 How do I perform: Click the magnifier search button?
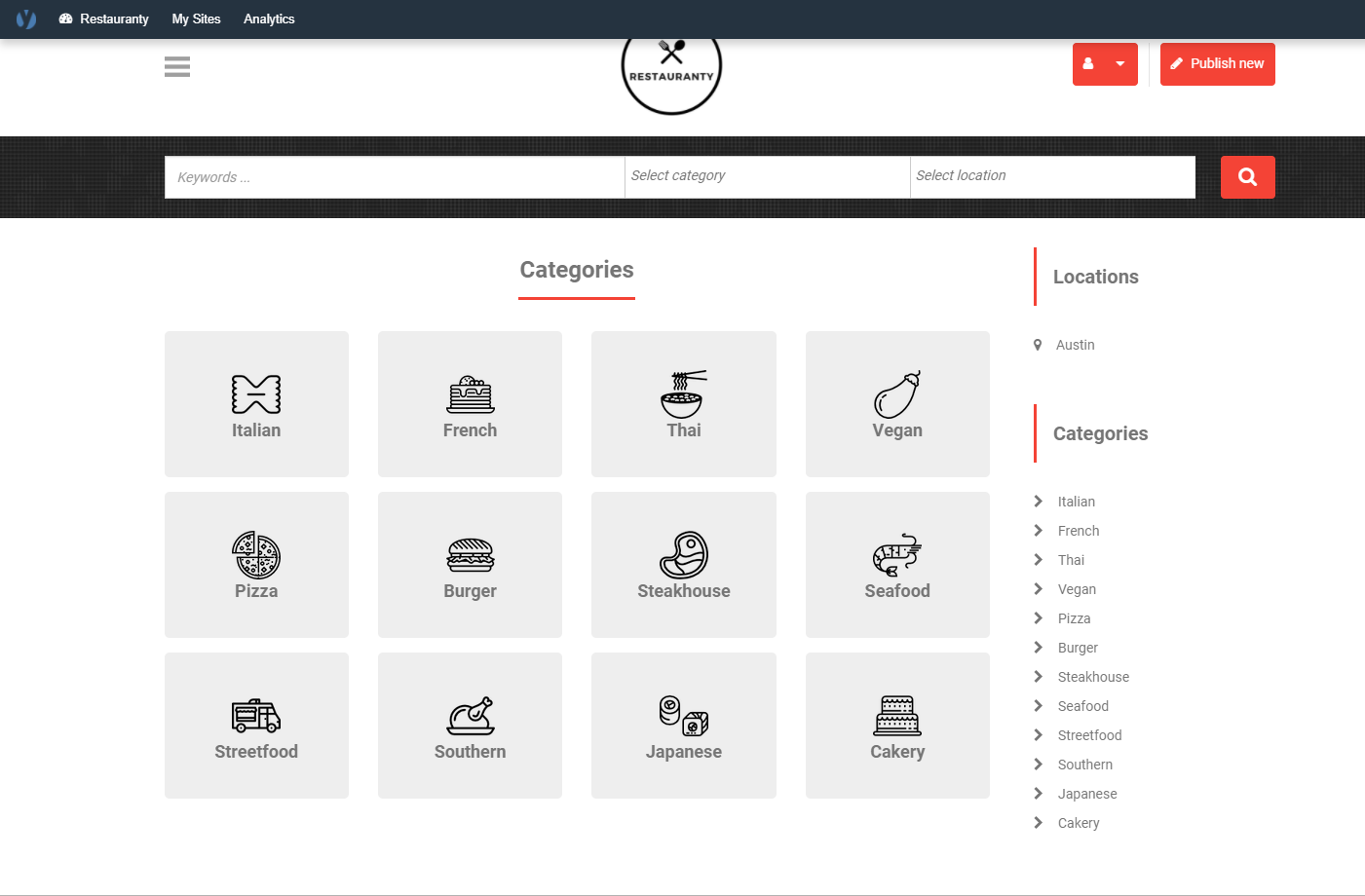point(1247,177)
